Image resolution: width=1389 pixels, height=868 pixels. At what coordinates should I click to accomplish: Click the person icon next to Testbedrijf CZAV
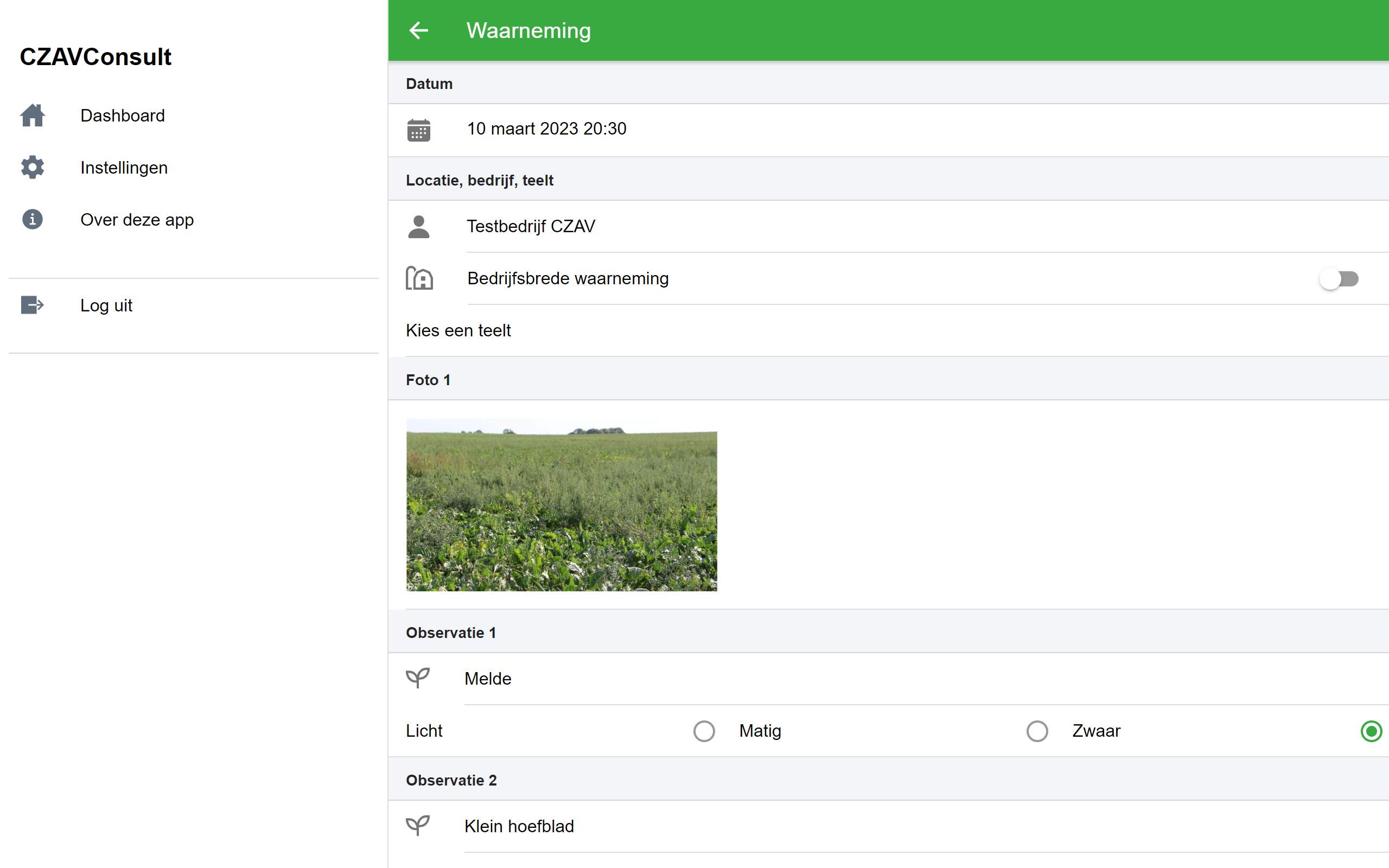[419, 227]
